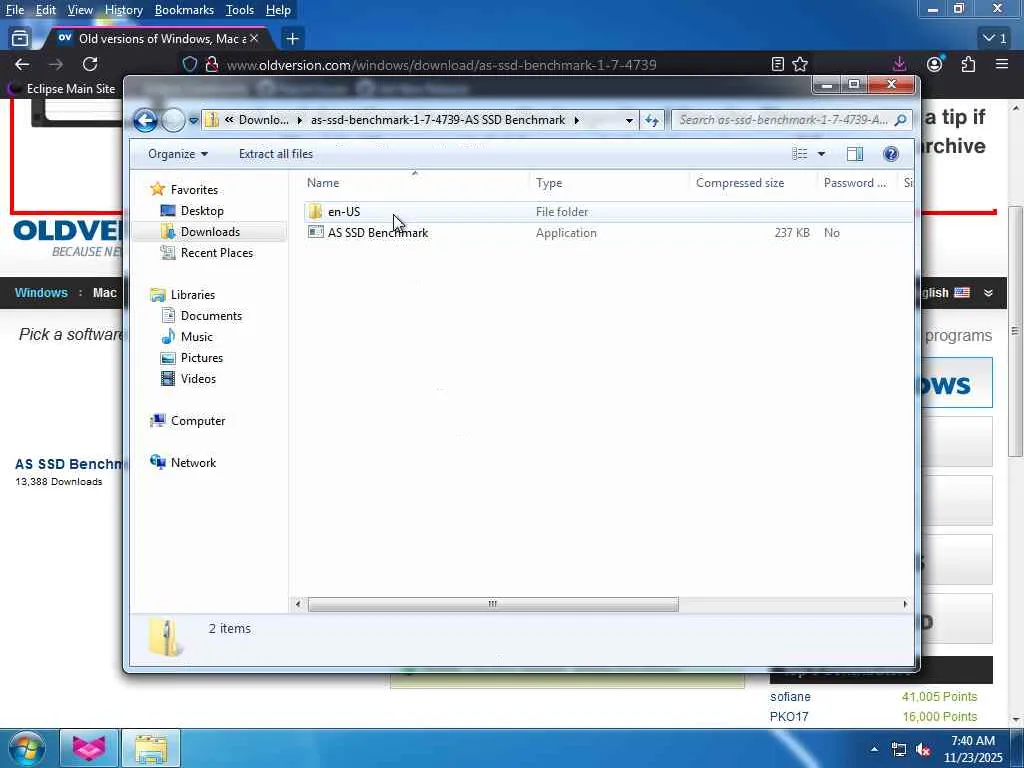Open a new browser tab
The width and height of the screenshot is (1024, 768).
click(293, 39)
